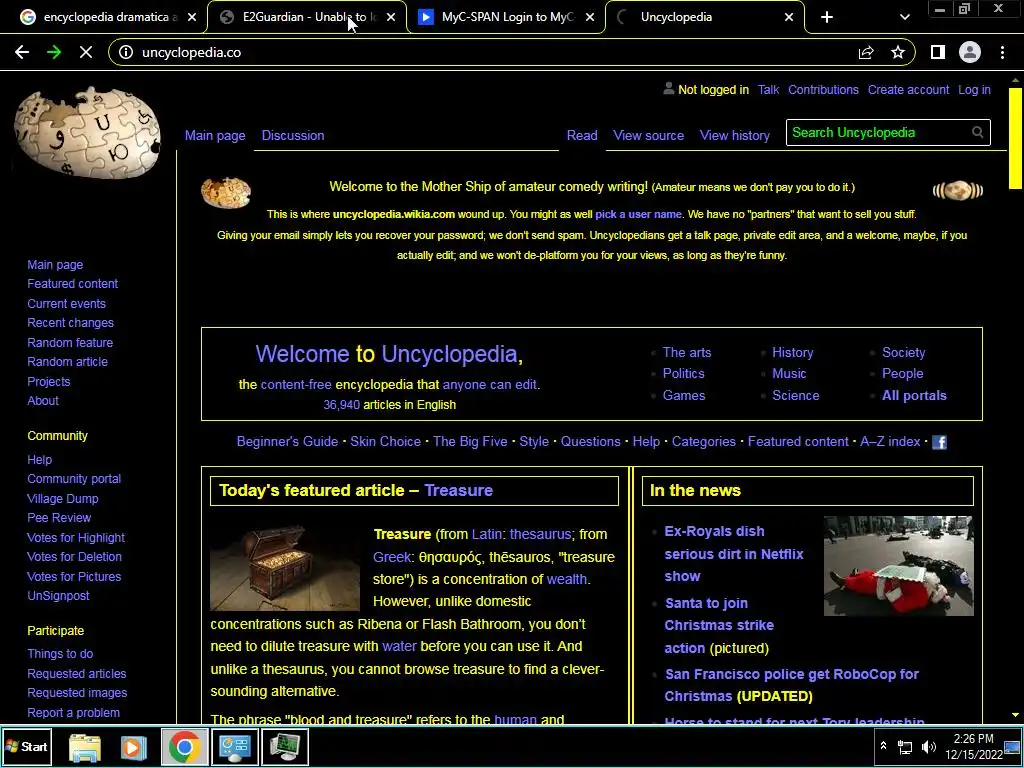
Task: Open the View source tab
Action: (648, 135)
